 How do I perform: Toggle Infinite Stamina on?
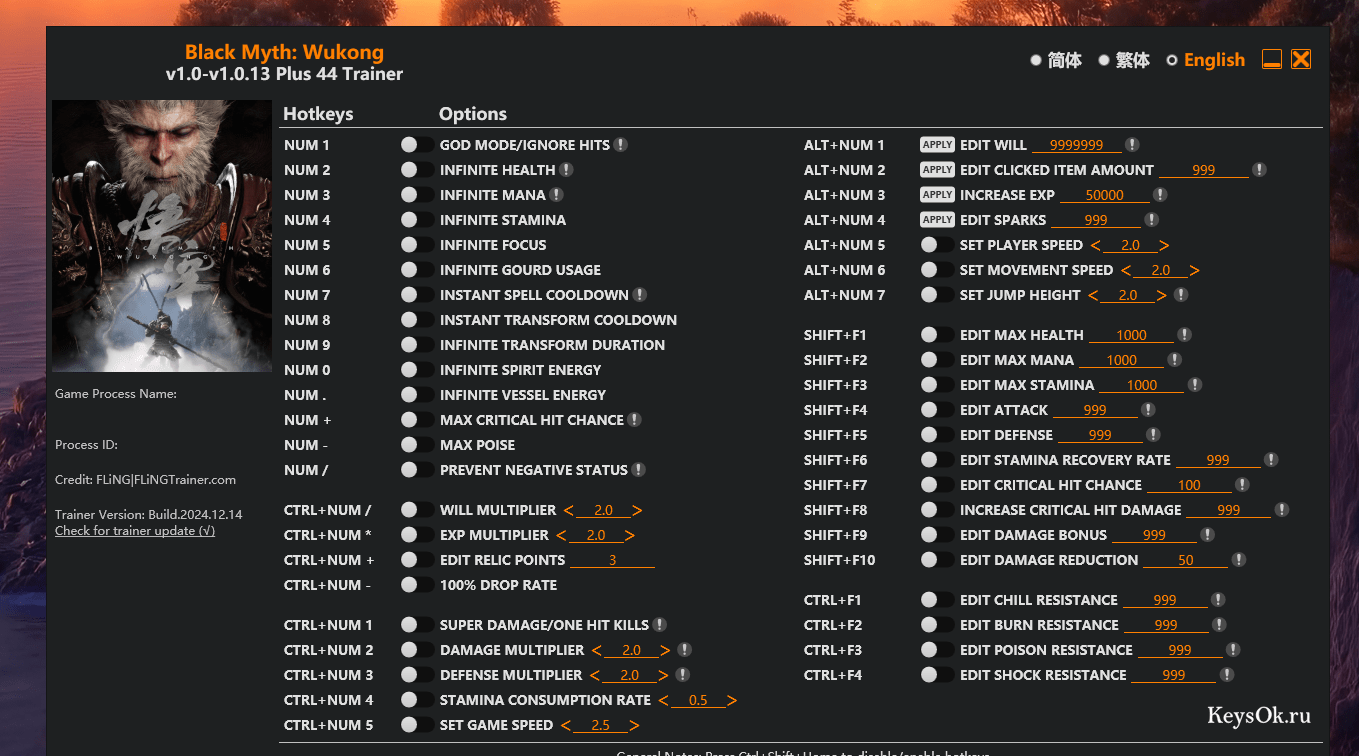click(417, 220)
